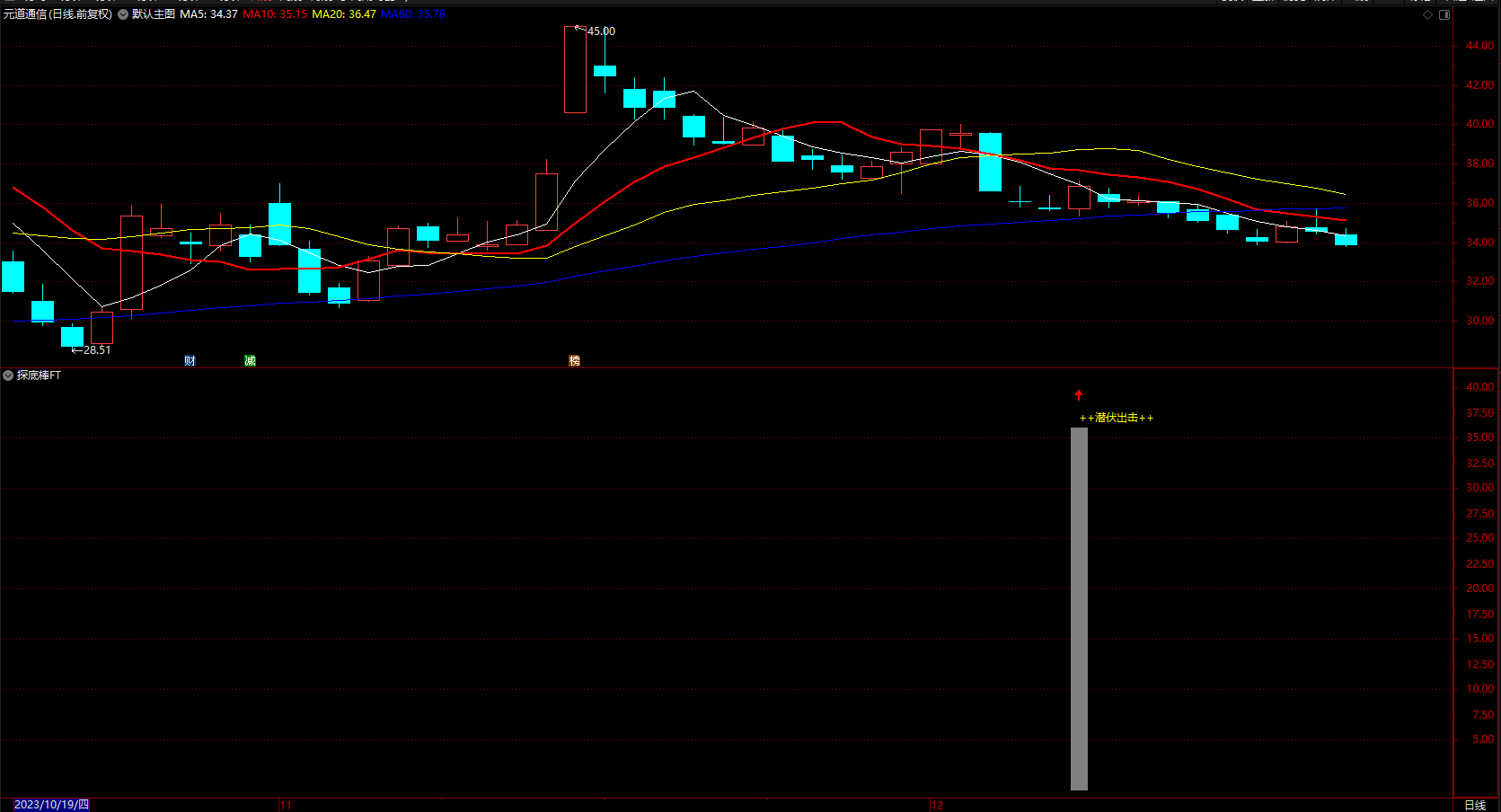This screenshot has height=812, width=1501.
Task: Click the tall red candle reaching 45.00
Action: tap(575, 69)
